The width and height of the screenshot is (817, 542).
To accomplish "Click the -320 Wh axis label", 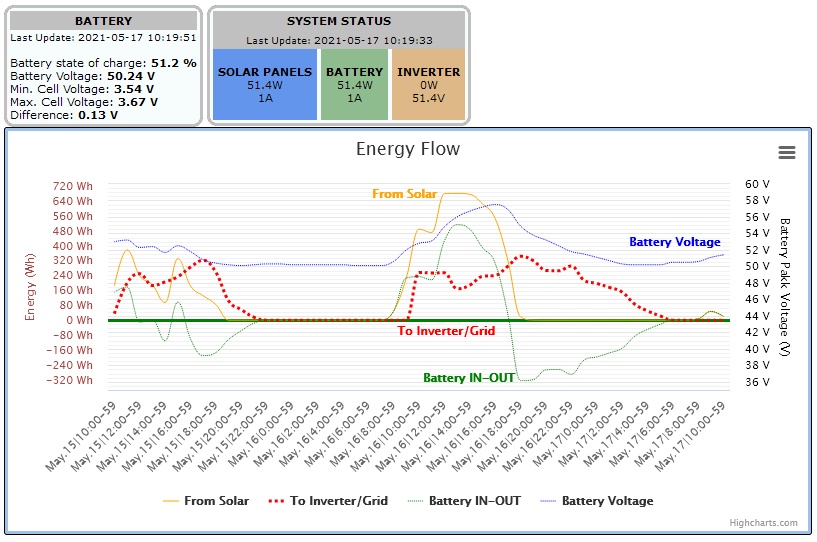I will coord(69,380).
